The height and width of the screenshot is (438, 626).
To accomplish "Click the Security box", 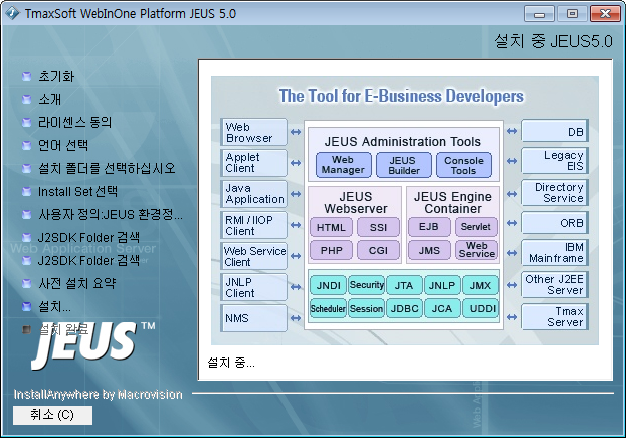I will coord(366,285).
